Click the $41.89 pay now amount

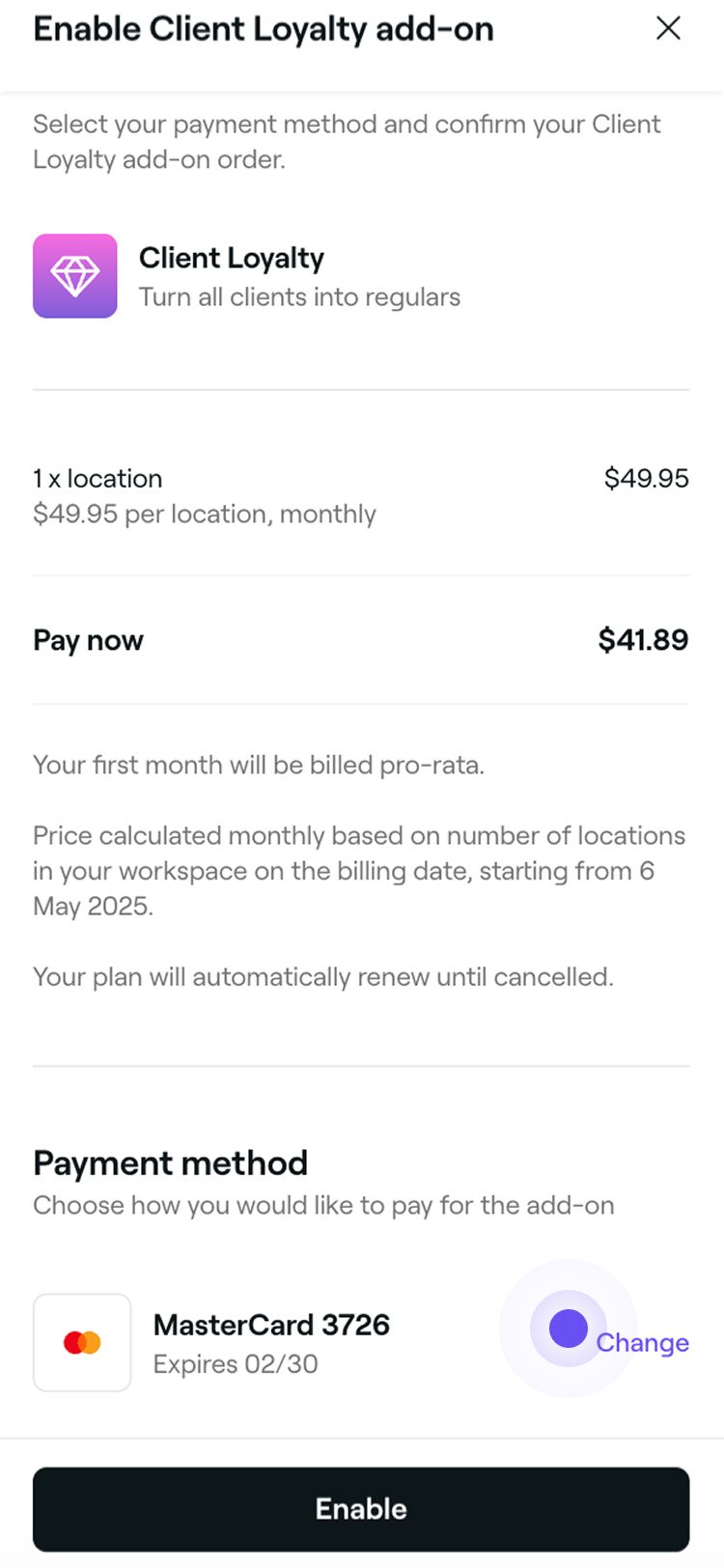point(642,639)
